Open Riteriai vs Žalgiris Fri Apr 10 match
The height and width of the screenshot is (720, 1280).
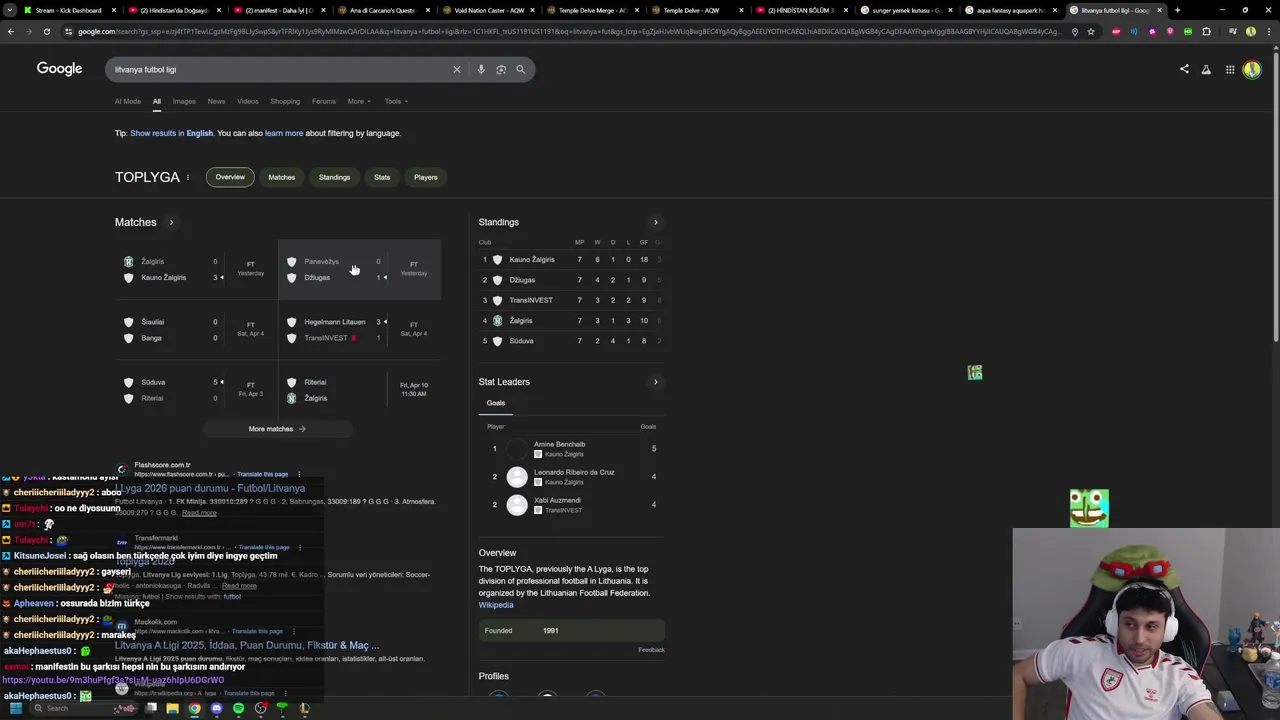[x=359, y=390]
